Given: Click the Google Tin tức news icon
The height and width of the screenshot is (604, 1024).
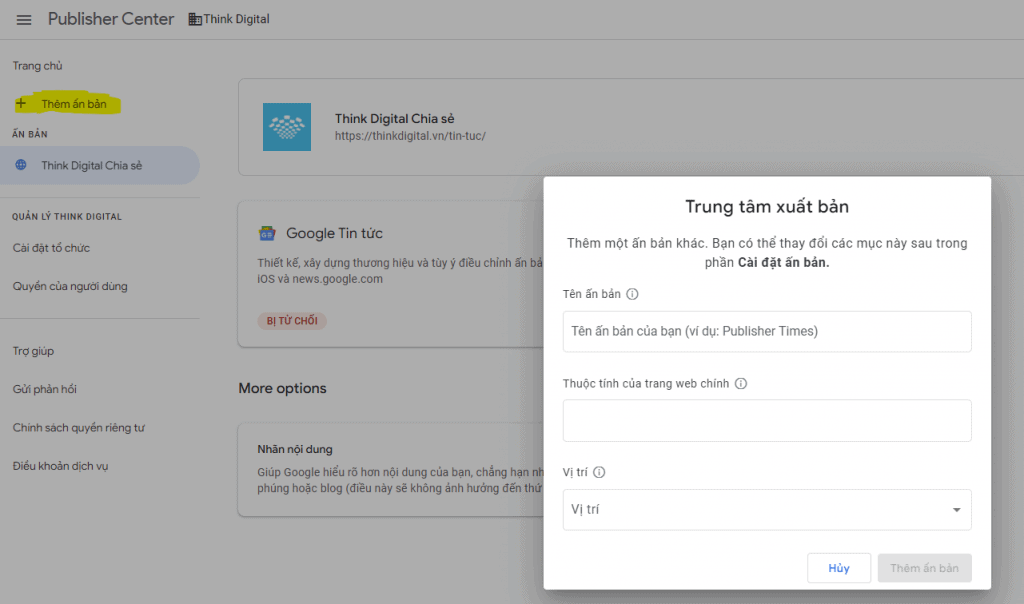Looking at the screenshot, I should click(267, 233).
